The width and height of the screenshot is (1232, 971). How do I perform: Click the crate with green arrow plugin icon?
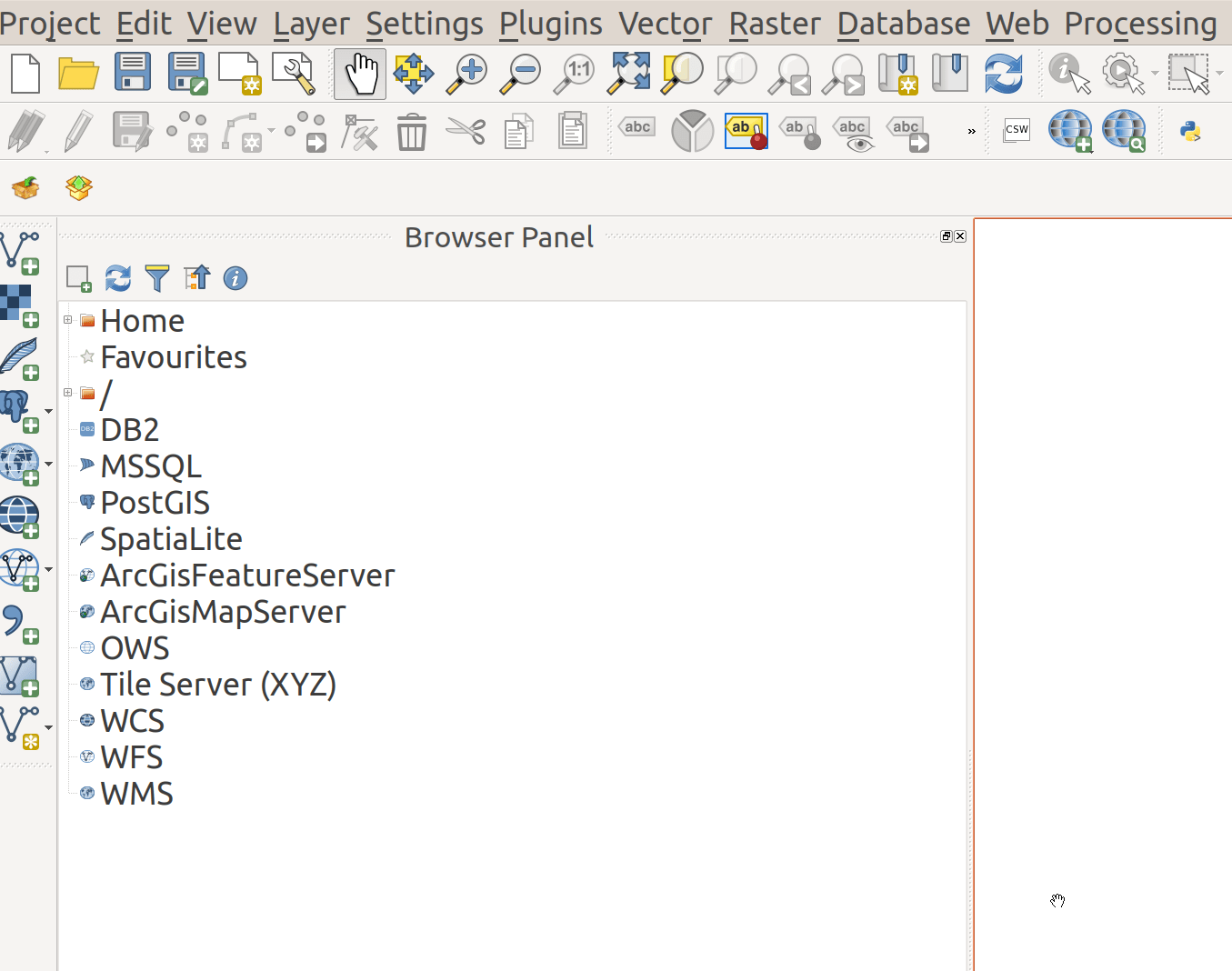click(25, 187)
